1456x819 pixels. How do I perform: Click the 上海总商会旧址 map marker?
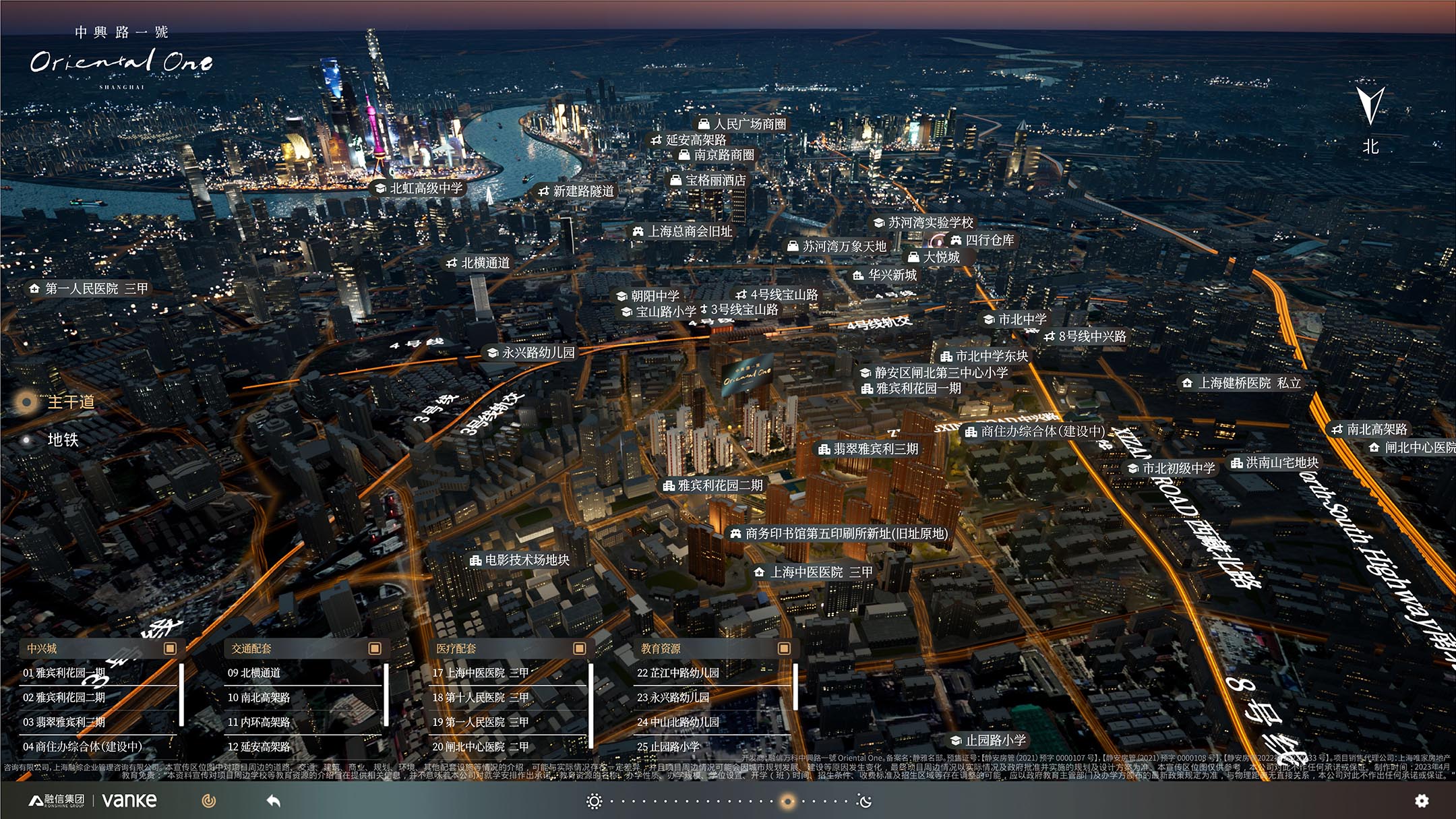[x=682, y=231]
